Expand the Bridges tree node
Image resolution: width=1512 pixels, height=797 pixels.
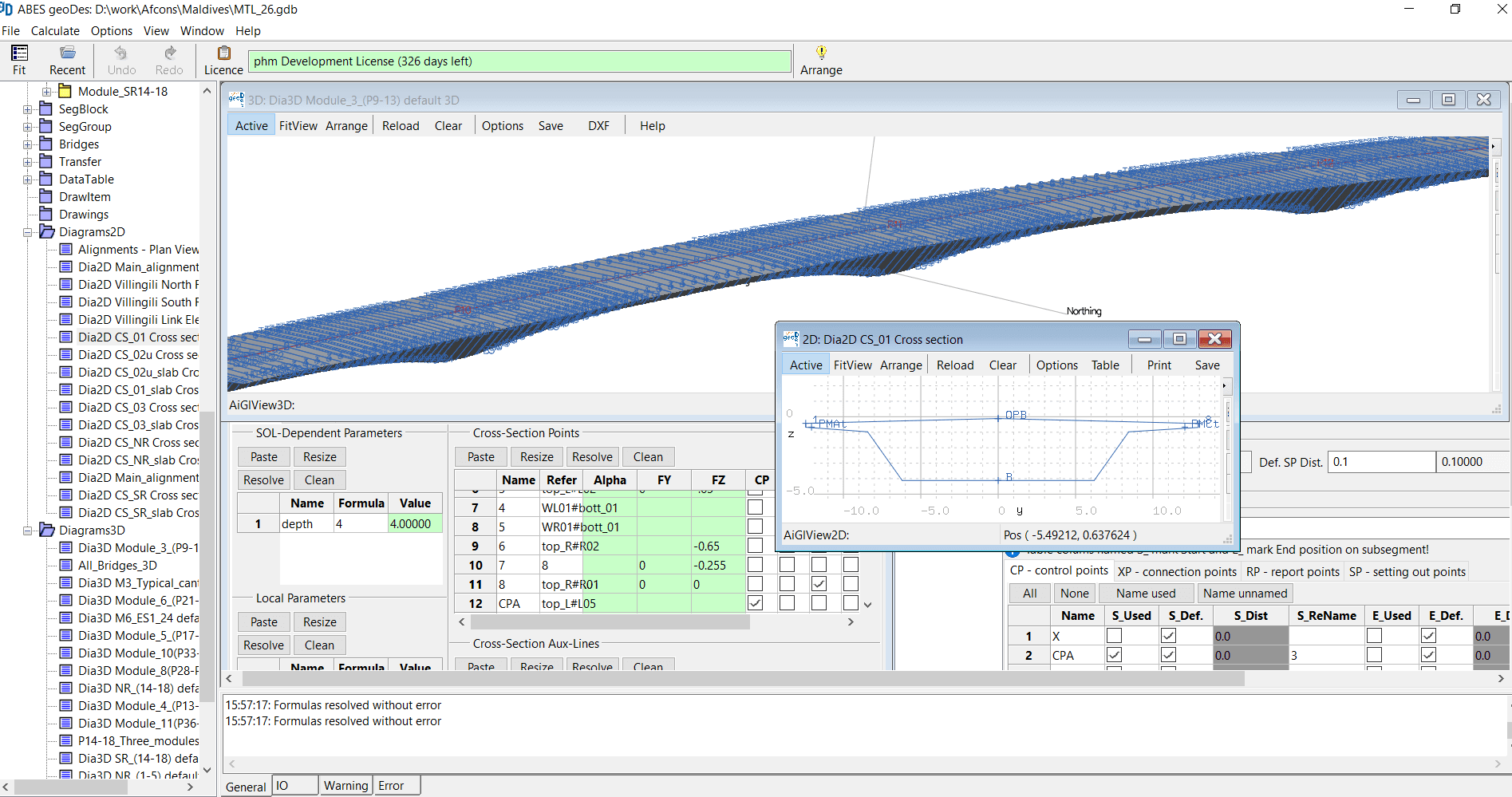tap(28, 144)
